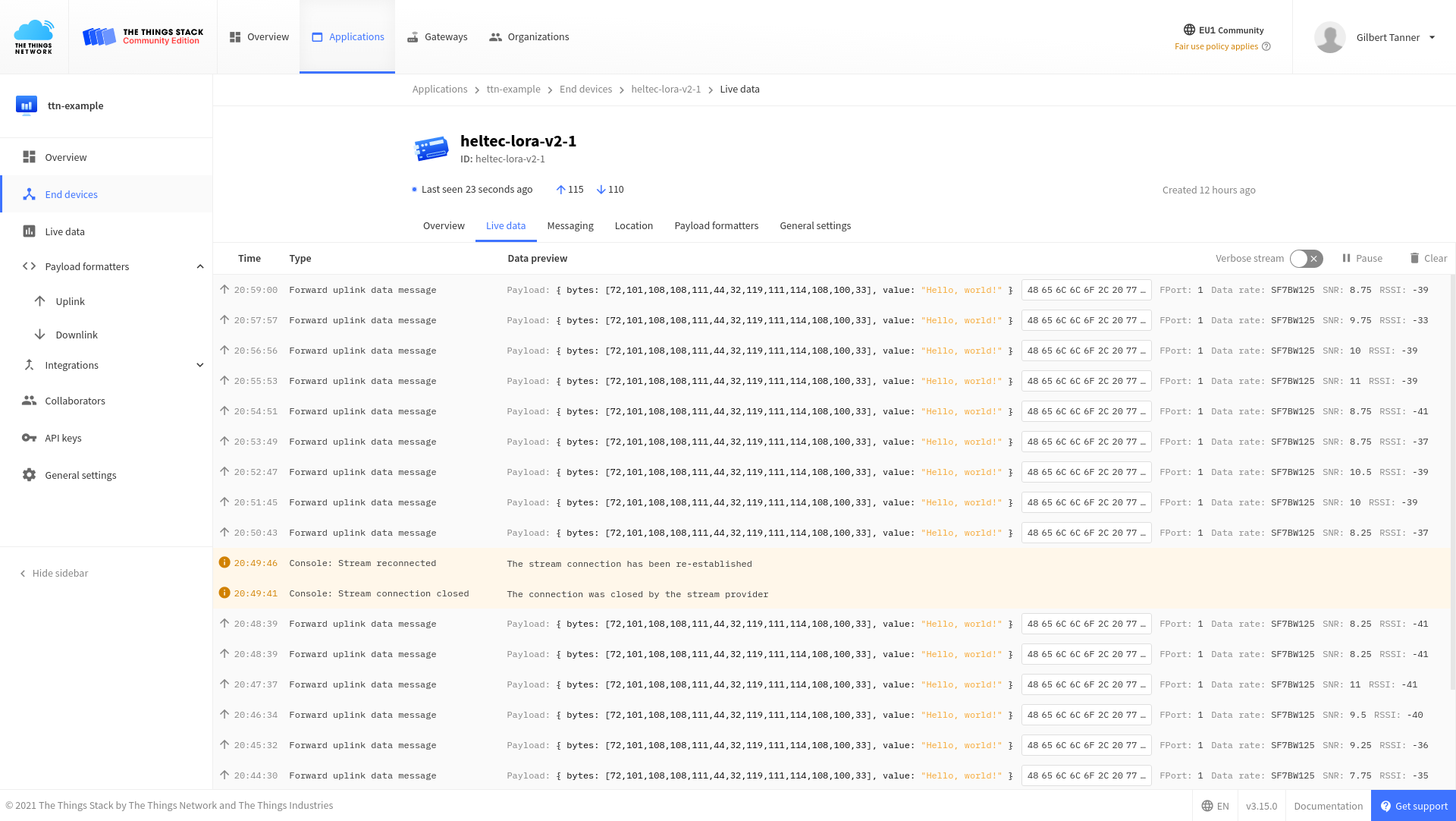Click the user avatar picture

[x=1329, y=37]
